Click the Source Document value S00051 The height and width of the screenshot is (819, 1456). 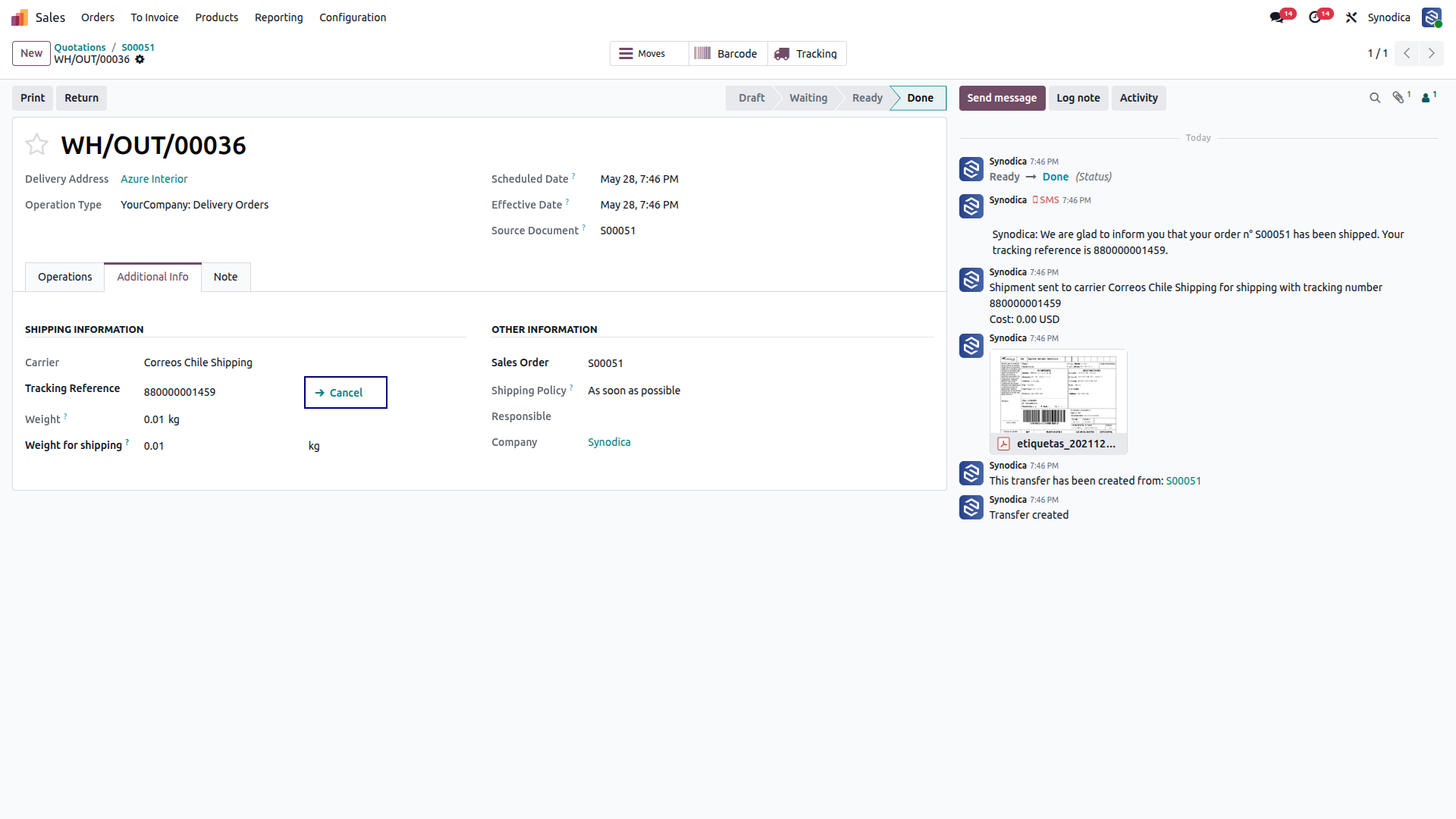click(x=618, y=231)
